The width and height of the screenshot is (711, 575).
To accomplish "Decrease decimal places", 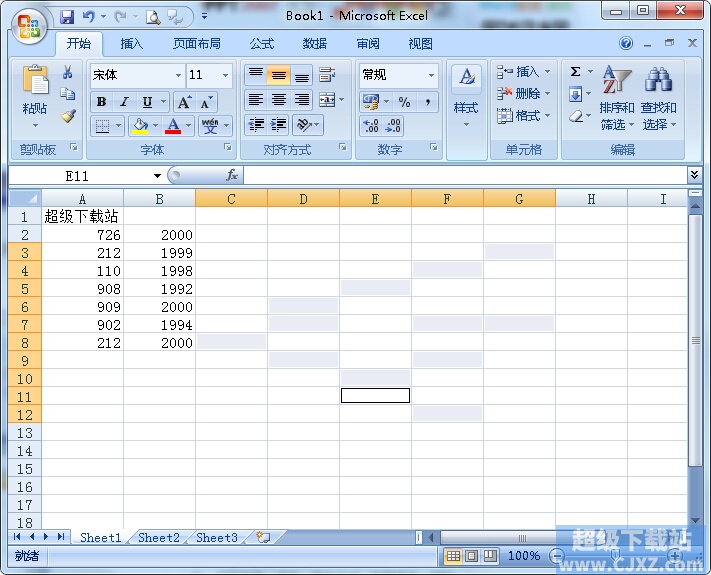I will tap(393, 126).
